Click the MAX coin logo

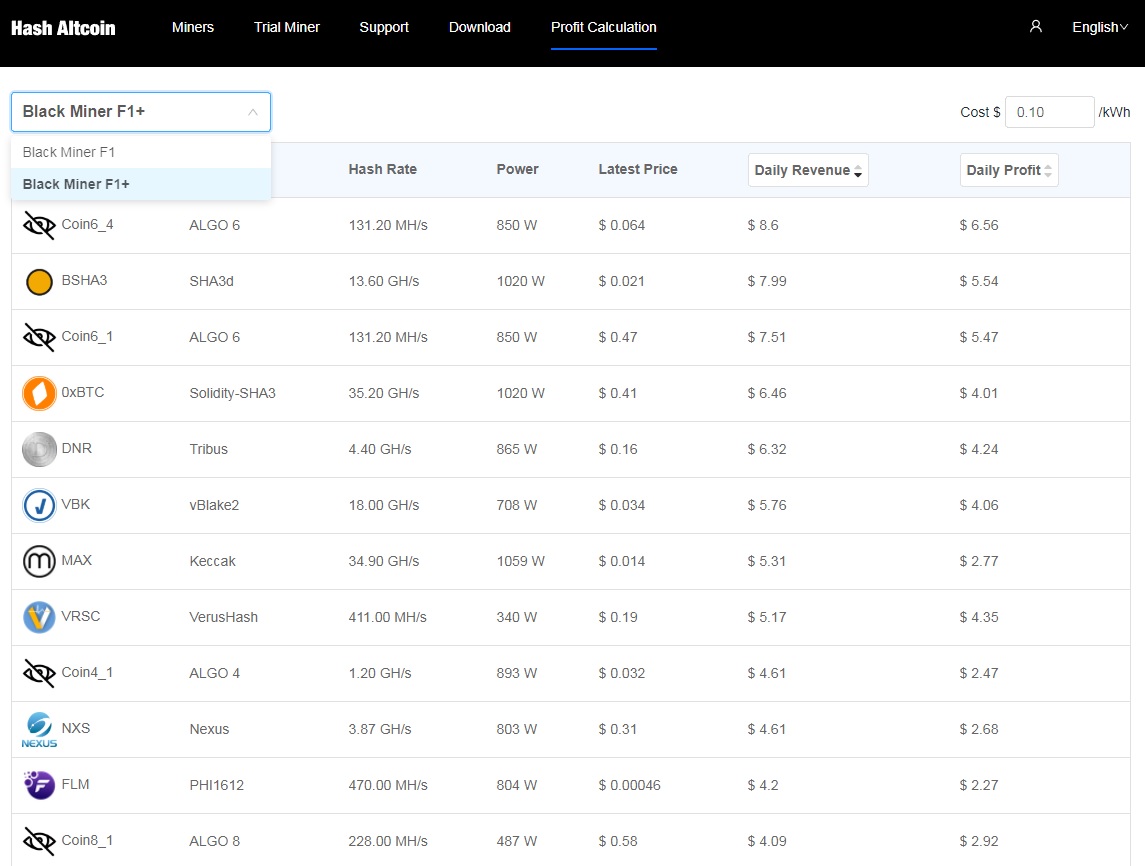click(x=39, y=562)
